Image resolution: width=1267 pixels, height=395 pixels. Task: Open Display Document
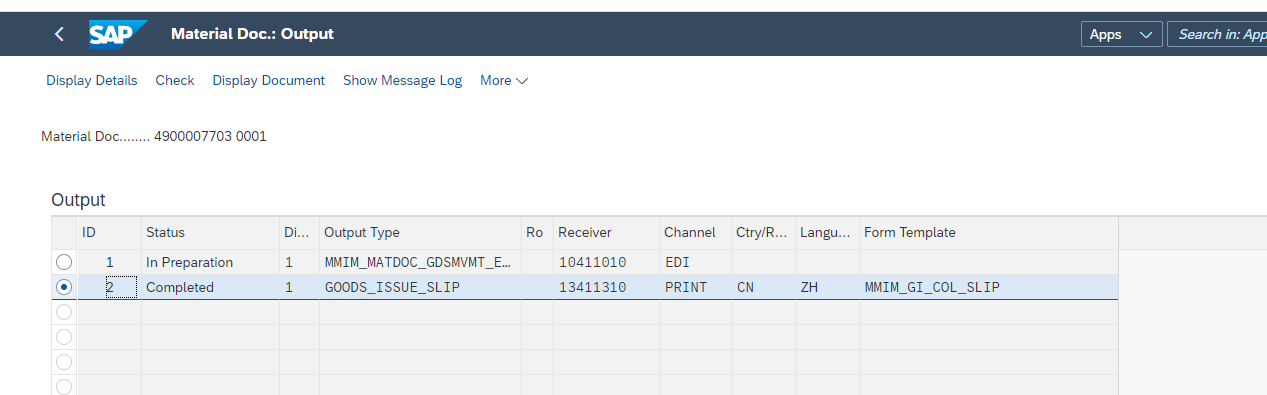click(x=269, y=80)
